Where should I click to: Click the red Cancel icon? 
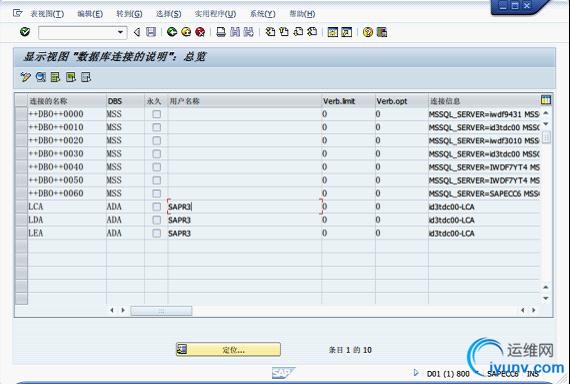click(x=200, y=32)
